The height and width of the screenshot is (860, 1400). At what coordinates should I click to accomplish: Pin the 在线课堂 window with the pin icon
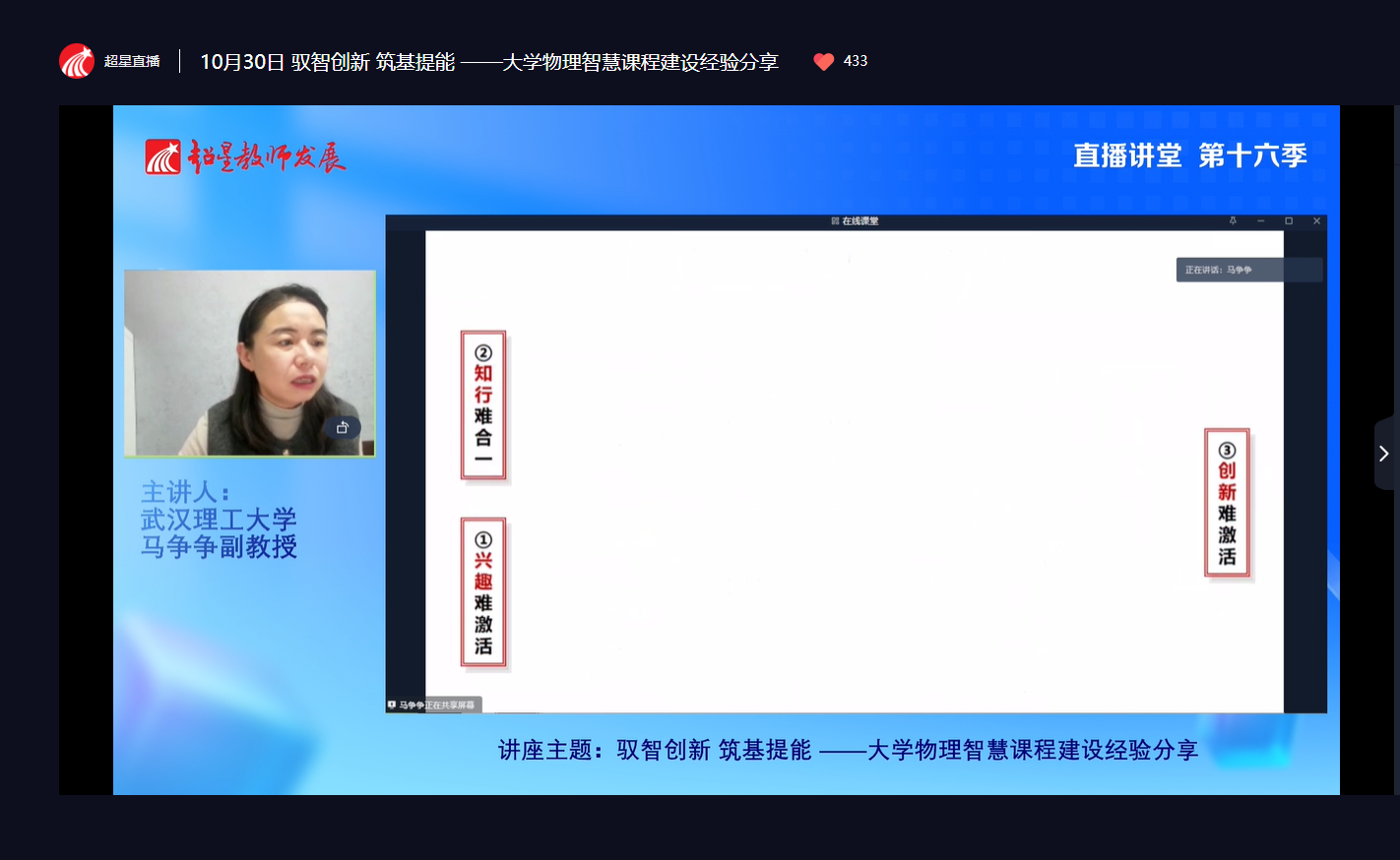(1233, 221)
